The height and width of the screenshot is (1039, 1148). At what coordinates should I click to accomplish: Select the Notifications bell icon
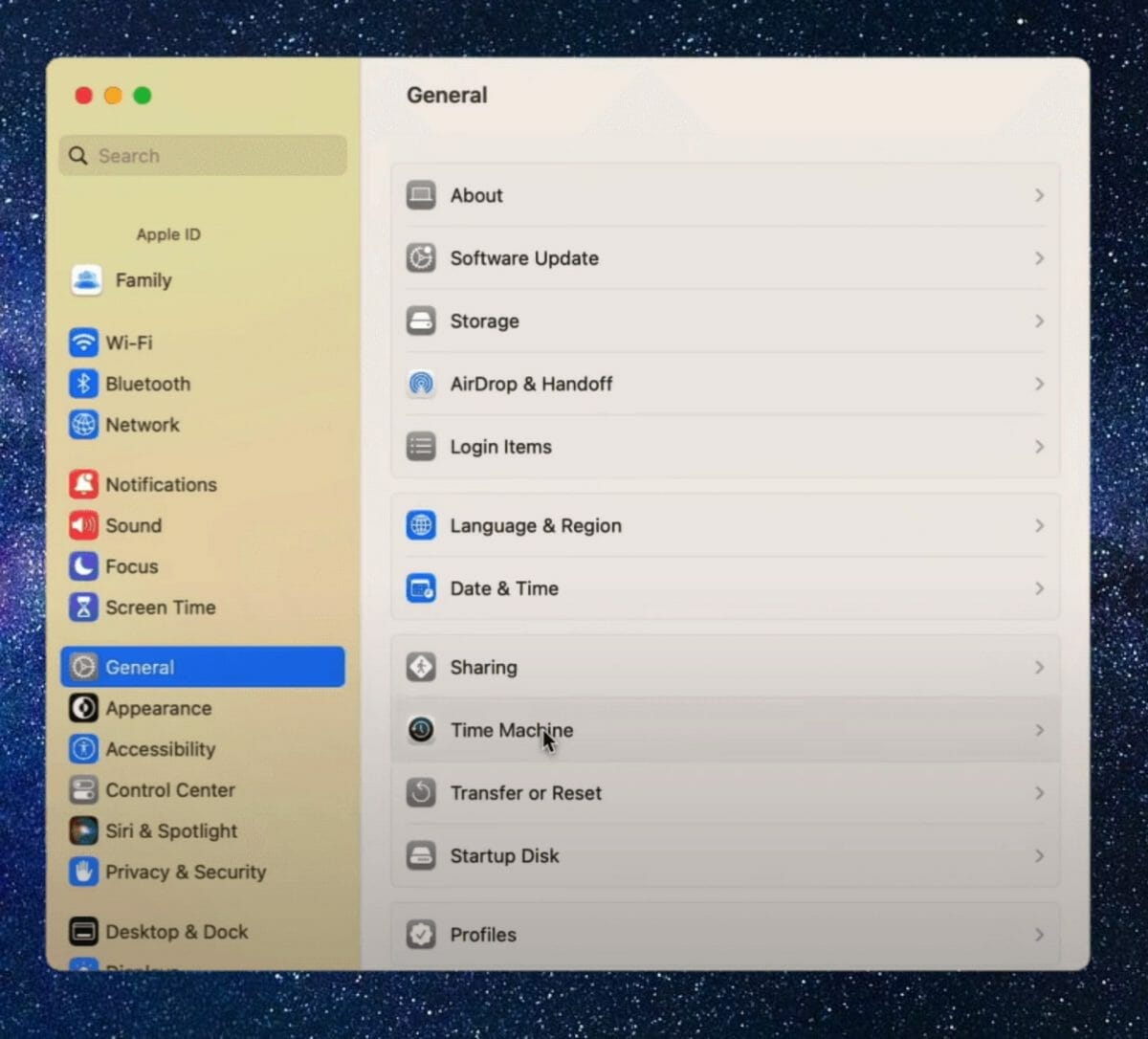click(x=85, y=484)
